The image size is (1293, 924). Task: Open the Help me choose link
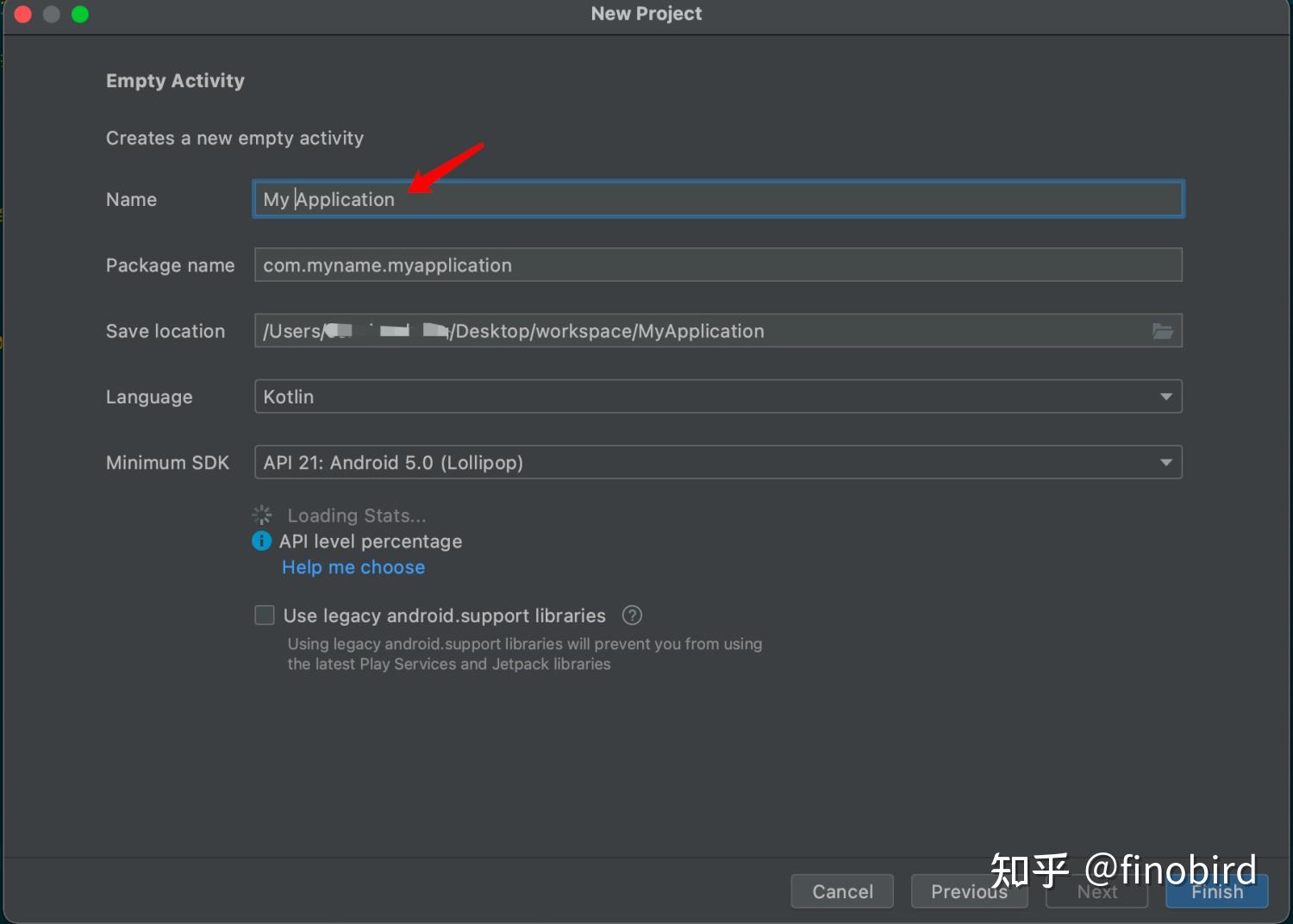click(x=353, y=567)
